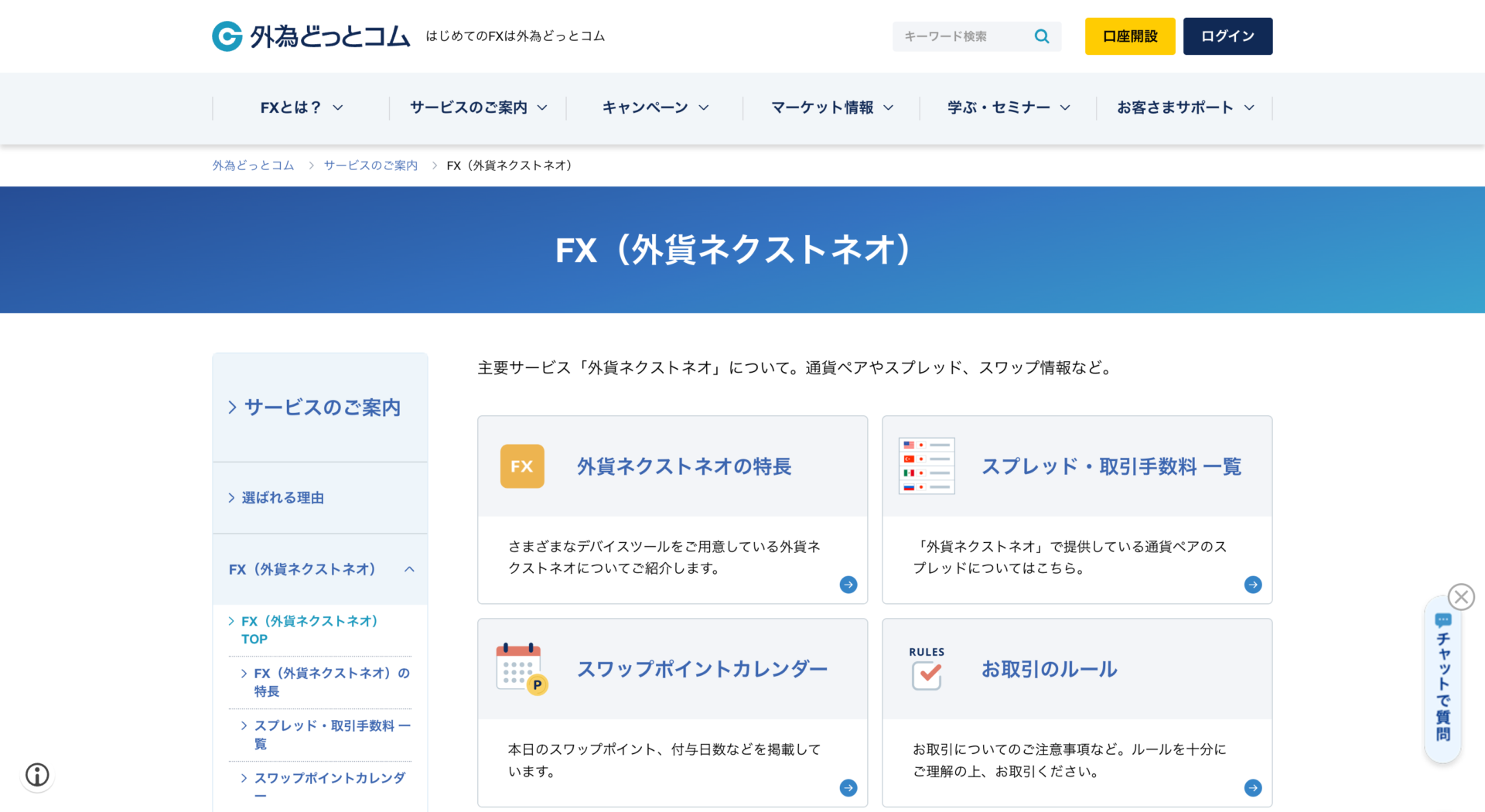Click arrow icon in スプレッド・取引手数料 card
The width and height of the screenshot is (1485, 812).
[x=1253, y=585]
